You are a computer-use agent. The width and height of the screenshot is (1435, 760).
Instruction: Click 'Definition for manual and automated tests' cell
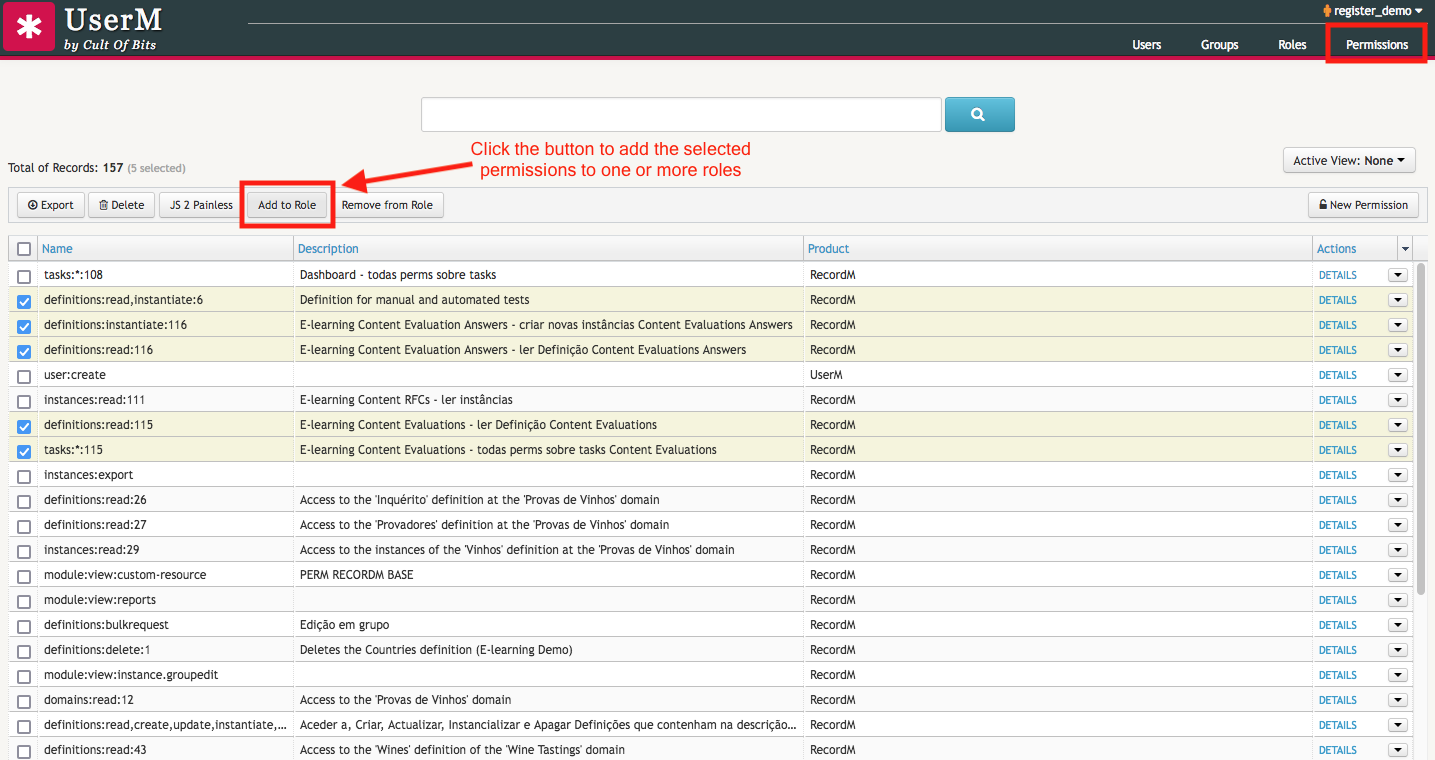[549, 300]
